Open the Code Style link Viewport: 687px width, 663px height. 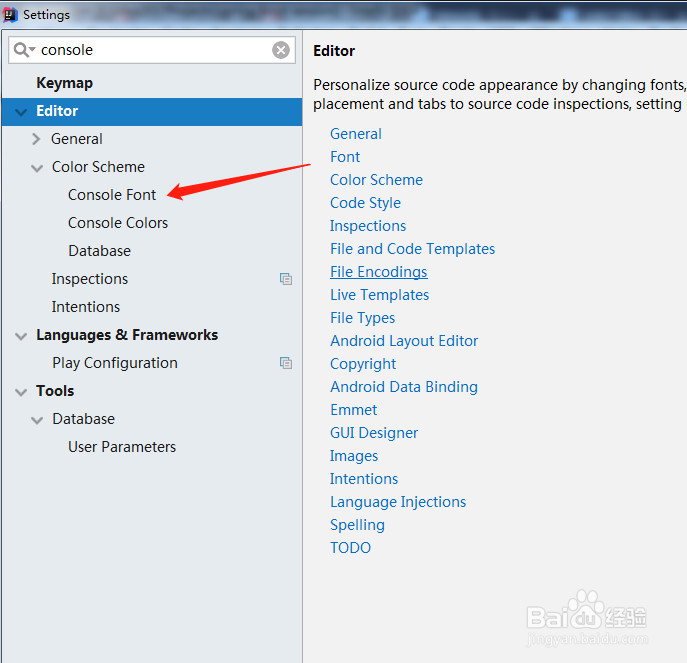coord(365,203)
